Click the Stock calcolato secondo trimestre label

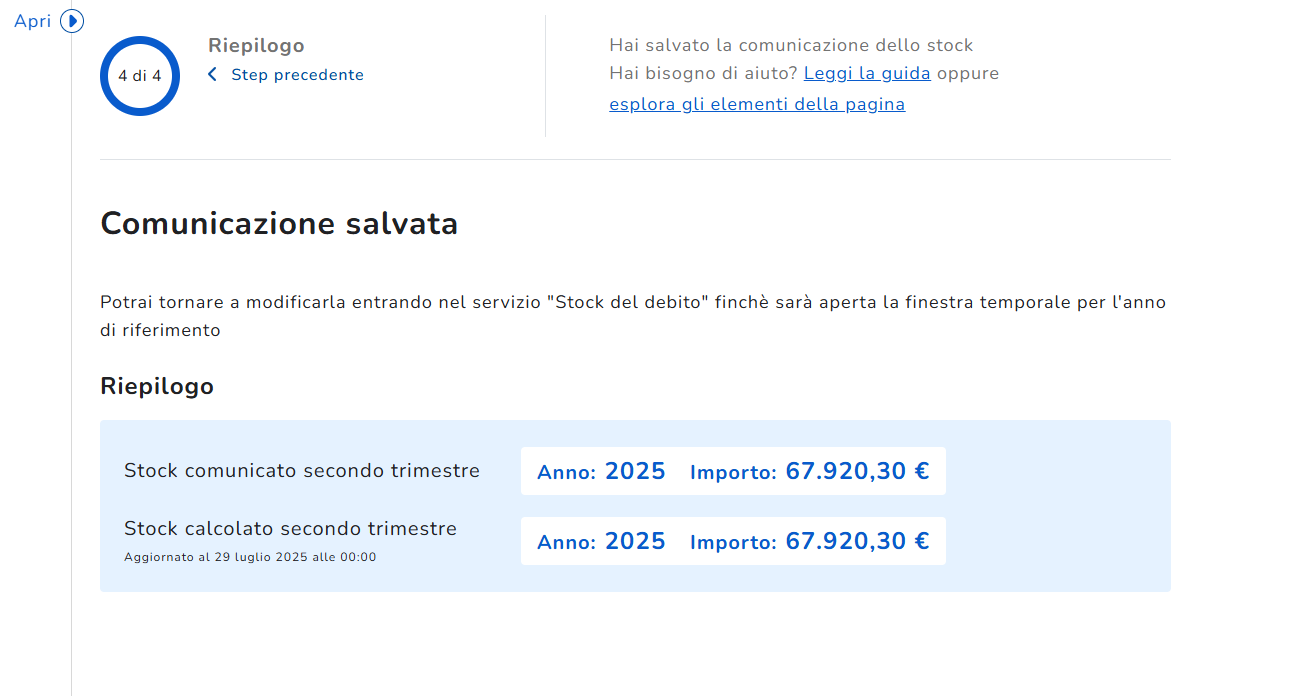pyautogui.click(x=290, y=528)
